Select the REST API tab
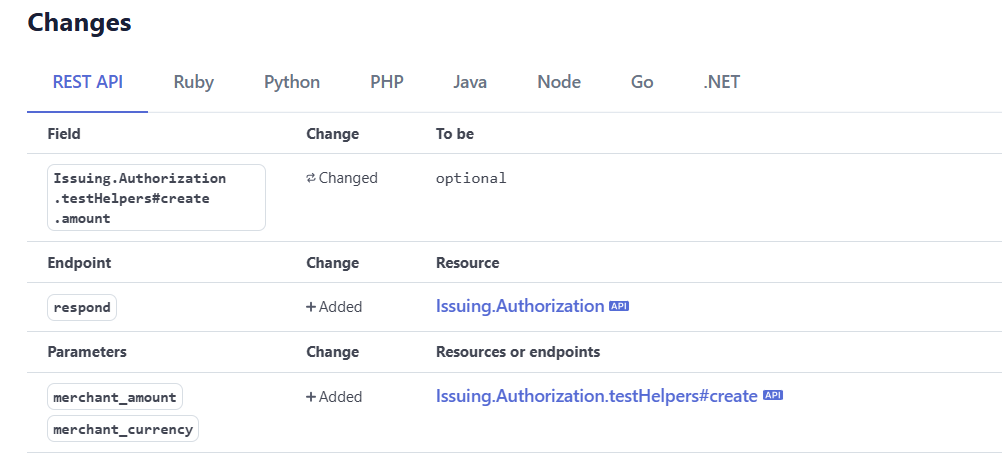The width and height of the screenshot is (1002, 474). (88, 82)
